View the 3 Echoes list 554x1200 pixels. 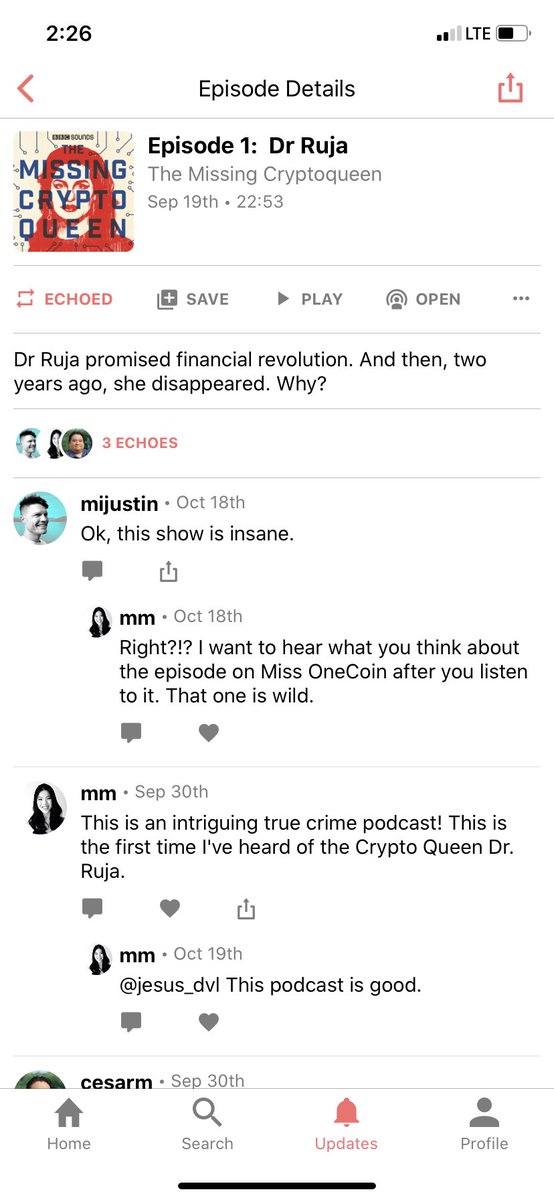(x=140, y=443)
